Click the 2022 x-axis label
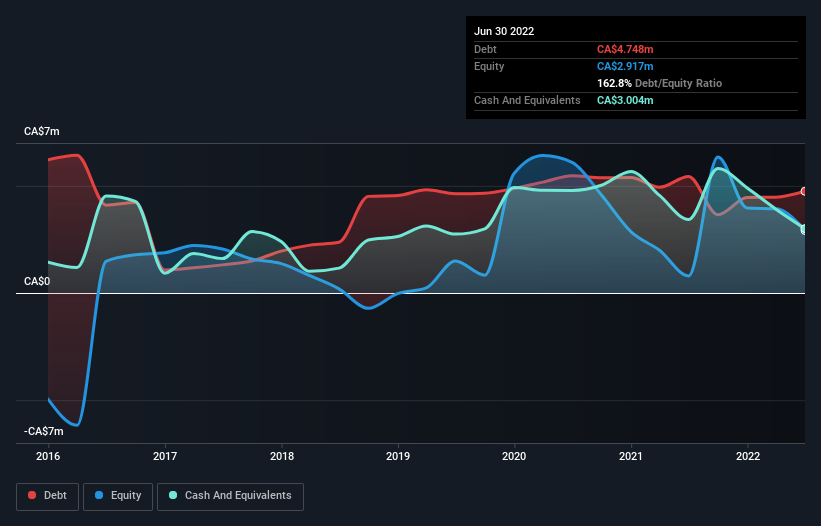821x526 pixels. tap(748, 456)
